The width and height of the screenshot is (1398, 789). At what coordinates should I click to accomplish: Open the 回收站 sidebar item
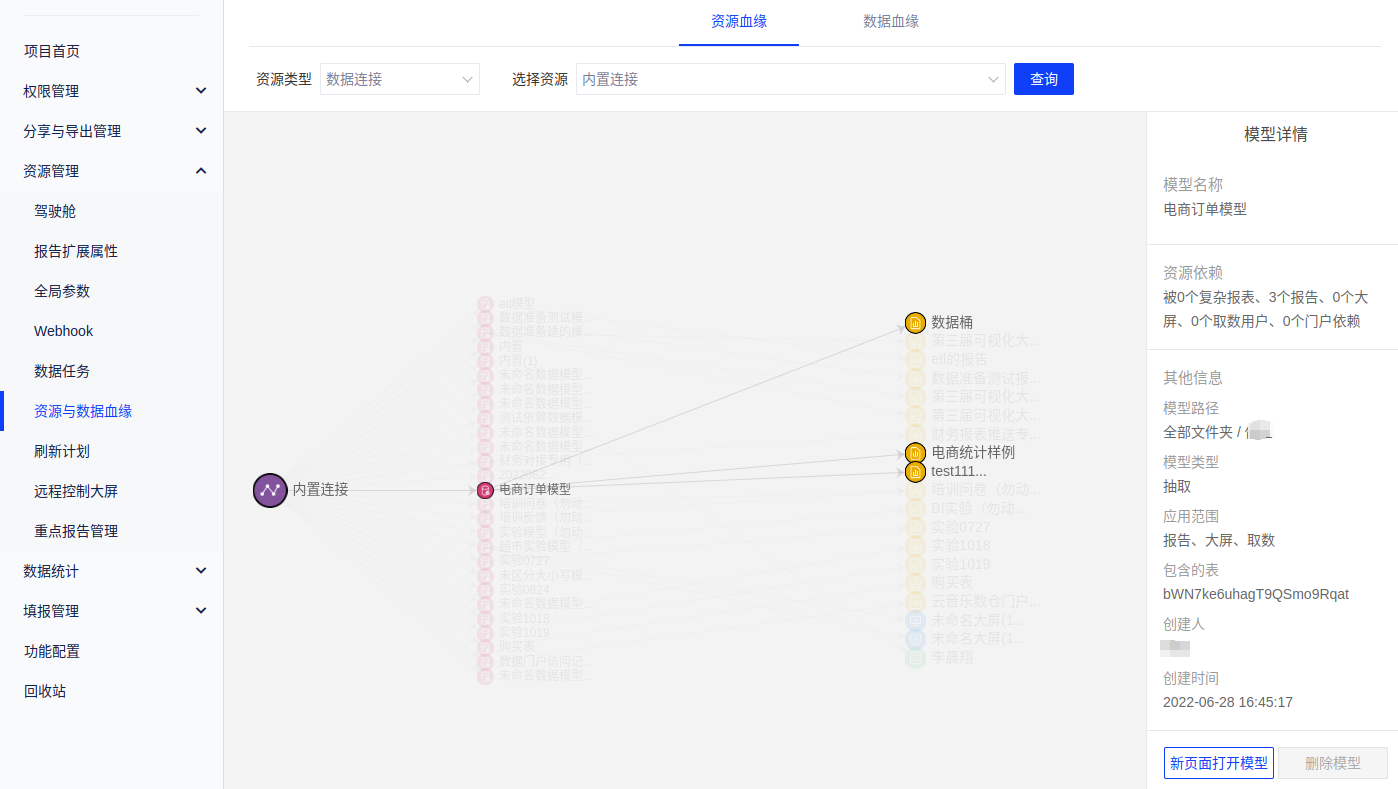45,691
